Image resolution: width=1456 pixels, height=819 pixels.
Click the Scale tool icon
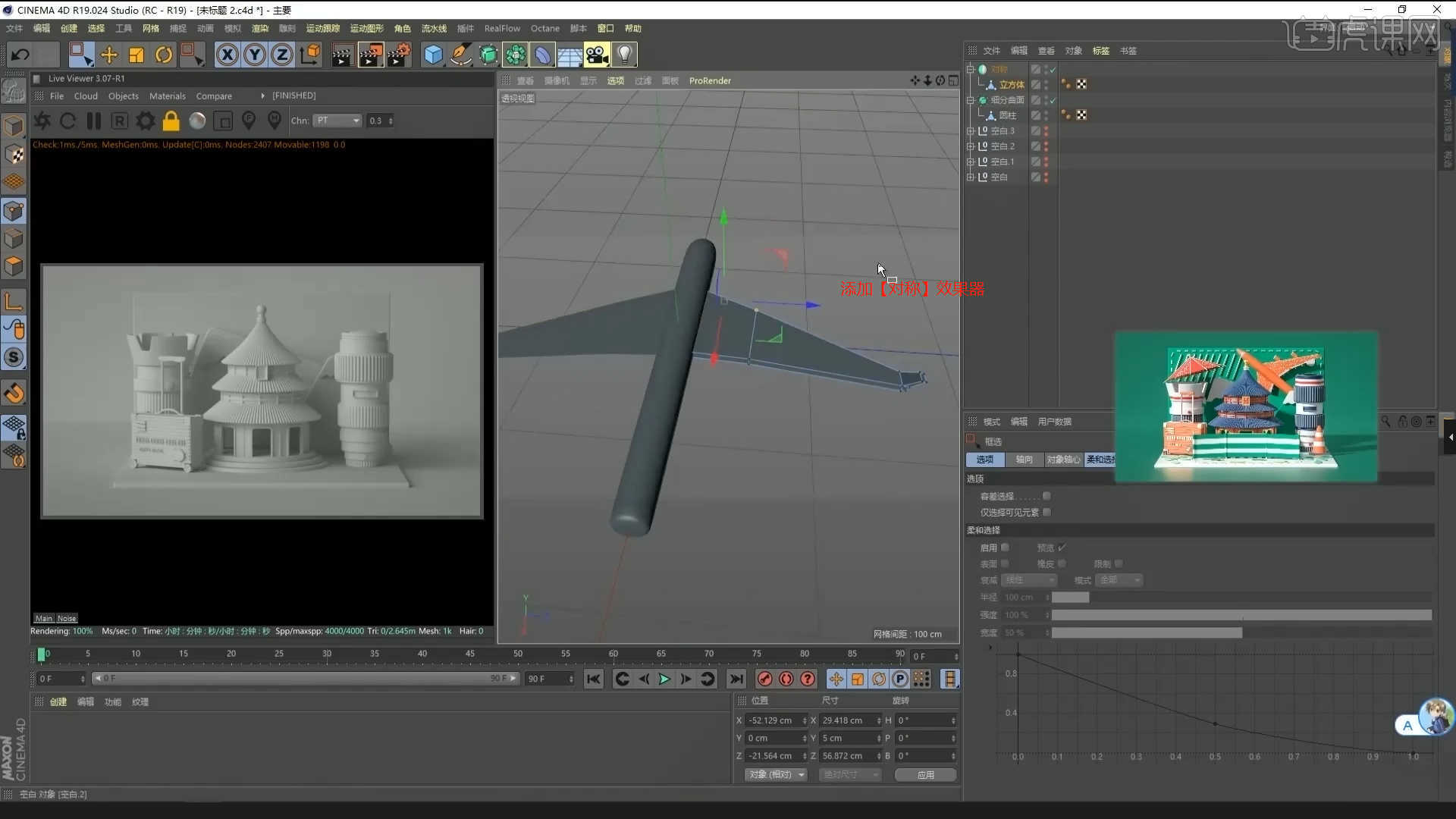click(x=136, y=55)
